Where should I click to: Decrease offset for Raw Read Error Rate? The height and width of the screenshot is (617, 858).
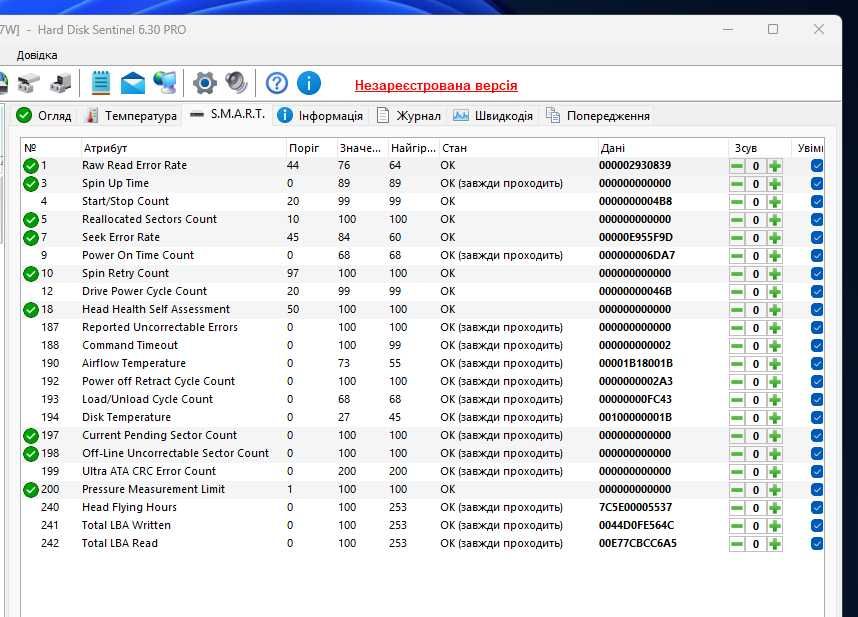point(737,166)
